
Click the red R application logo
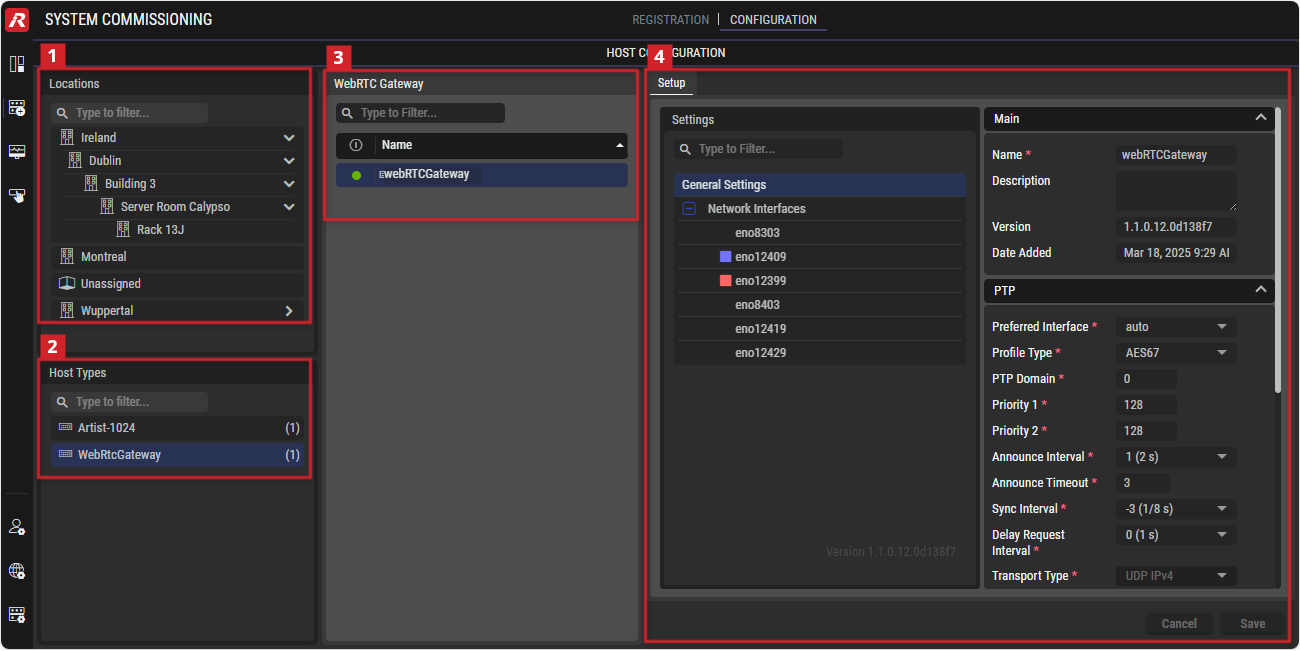coord(17,19)
